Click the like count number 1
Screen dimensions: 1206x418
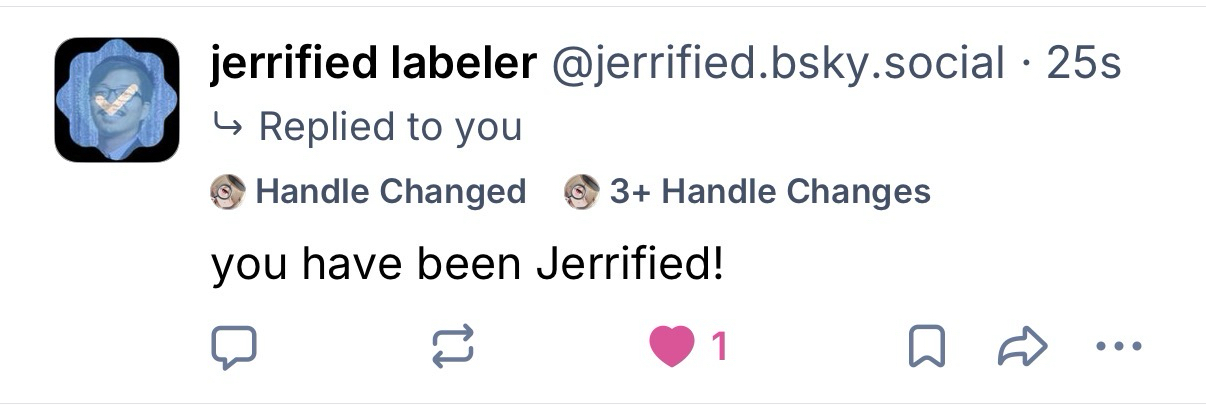(x=718, y=347)
